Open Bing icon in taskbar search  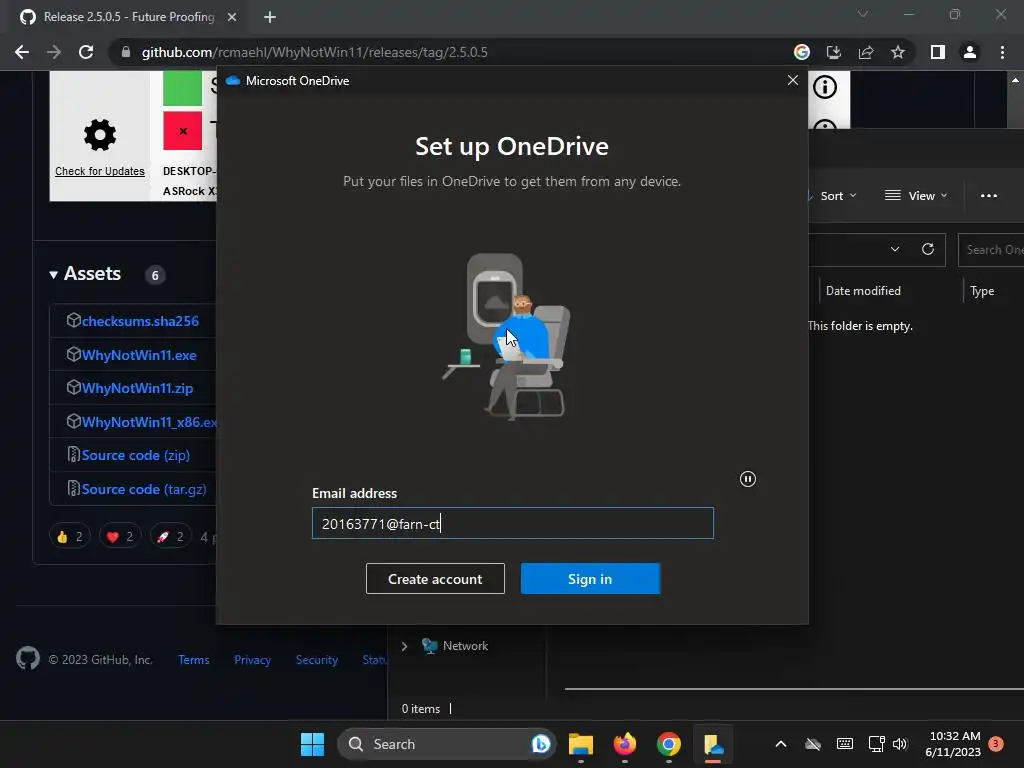coord(541,744)
